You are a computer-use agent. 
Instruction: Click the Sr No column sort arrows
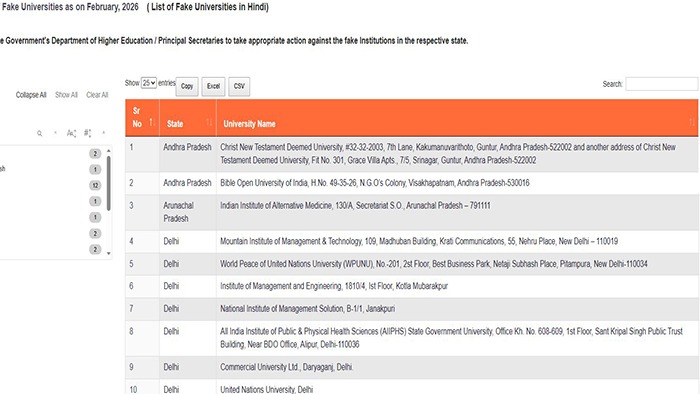pos(152,122)
